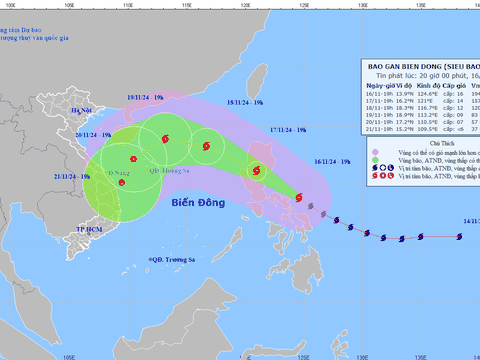The height and width of the screenshot is (360, 480).
Task: Select the gray storm icon nearest the current position
Action: coord(311,206)
